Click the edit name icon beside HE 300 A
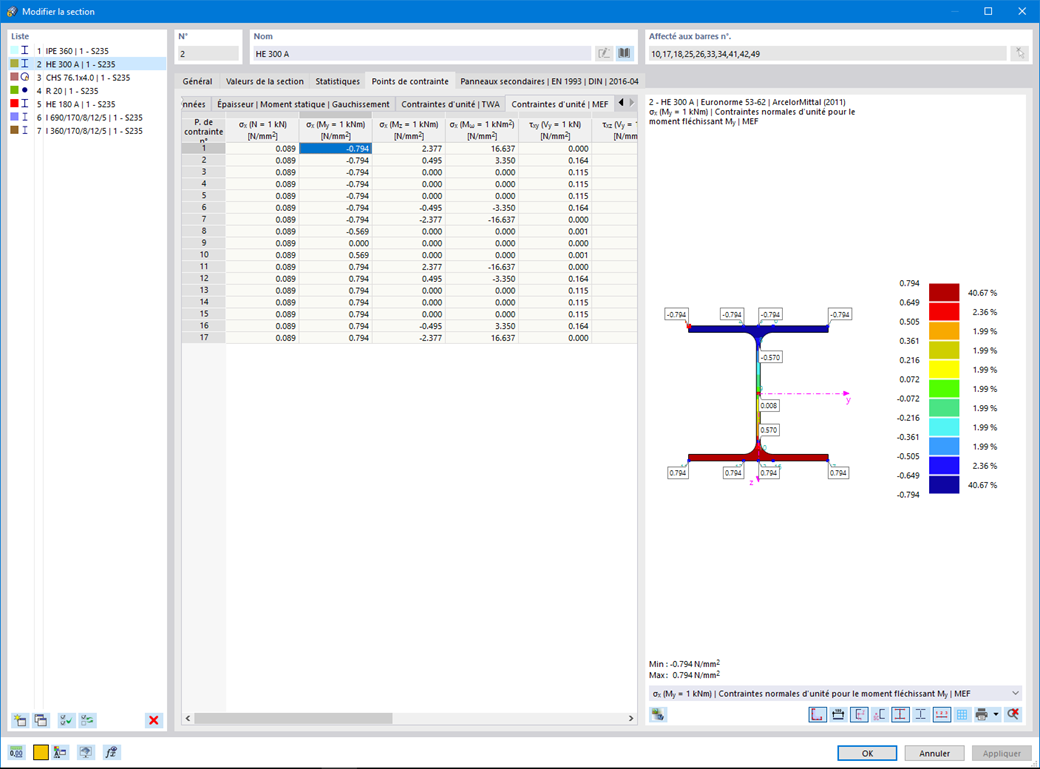Screen dimensions: 1040x769 tap(604, 54)
